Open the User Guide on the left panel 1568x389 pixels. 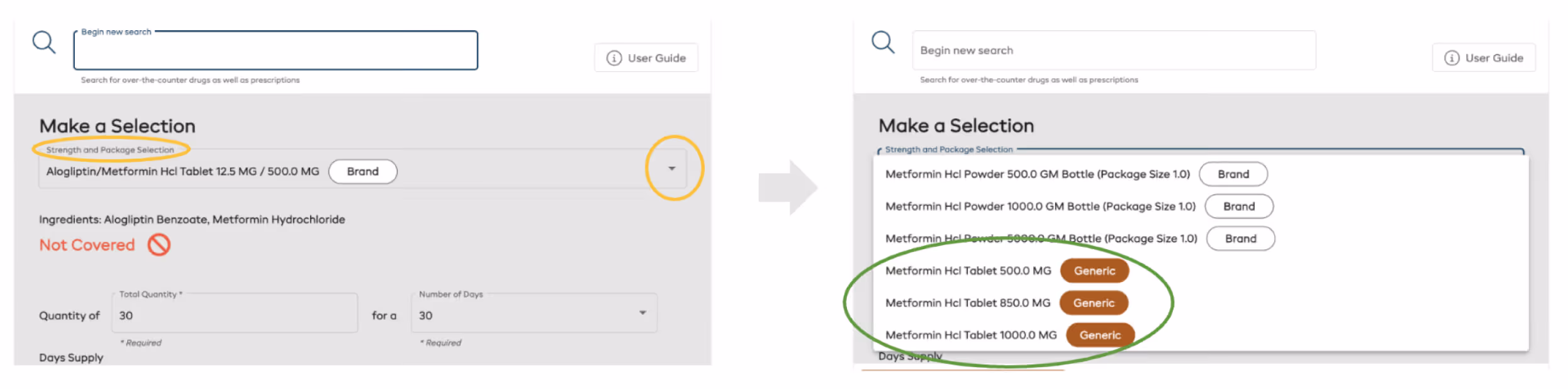click(x=646, y=57)
